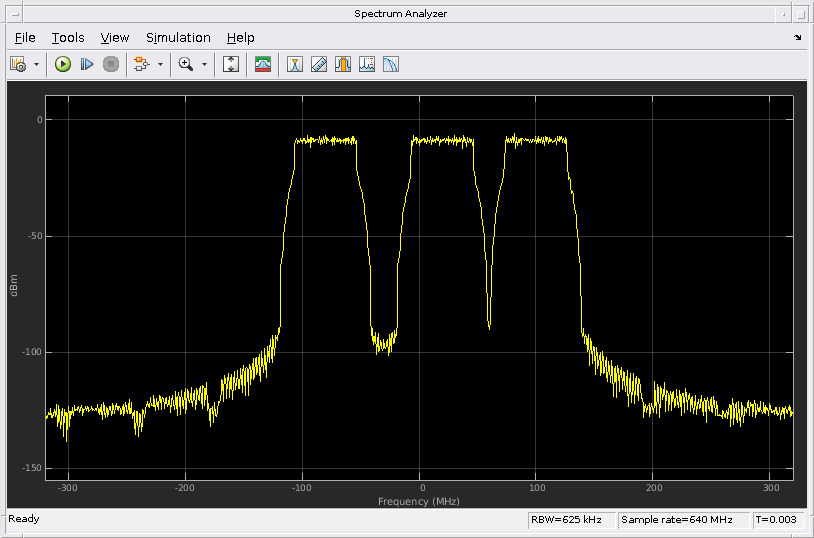The width and height of the screenshot is (814, 538).
Task: Open the scope configuration properties icon
Action: pyautogui.click(x=18, y=64)
